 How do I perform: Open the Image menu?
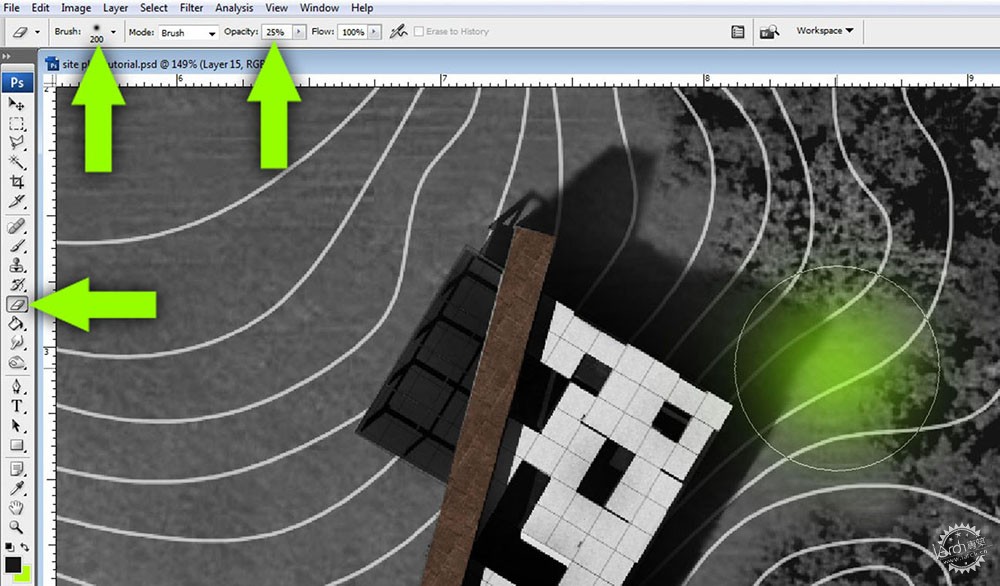[x=76, y=8]
